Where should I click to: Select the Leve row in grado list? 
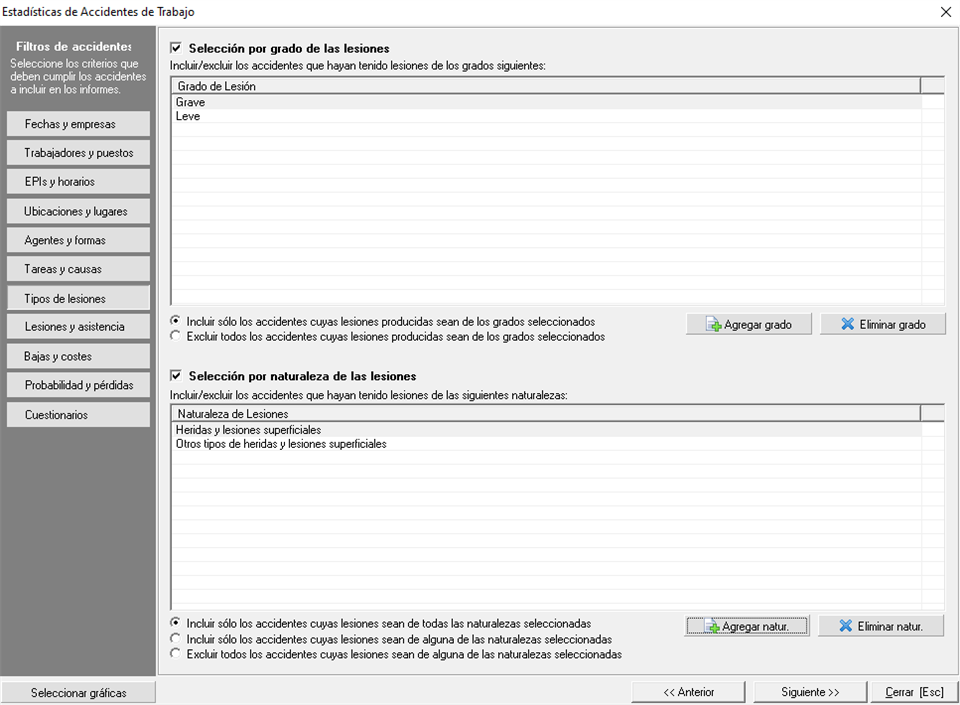tap(547, 116)
